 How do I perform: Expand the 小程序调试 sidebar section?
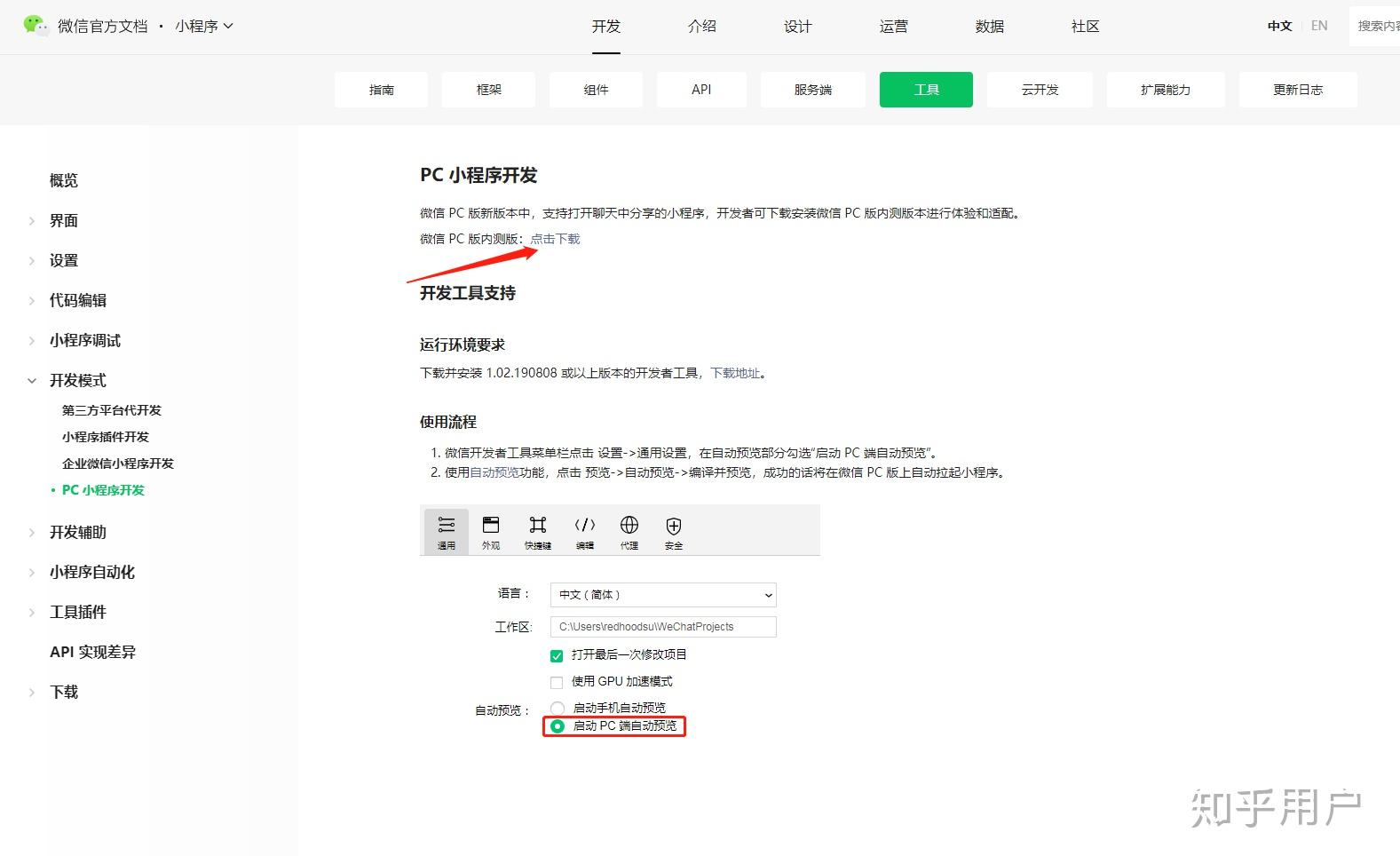[x=32, y=341]
